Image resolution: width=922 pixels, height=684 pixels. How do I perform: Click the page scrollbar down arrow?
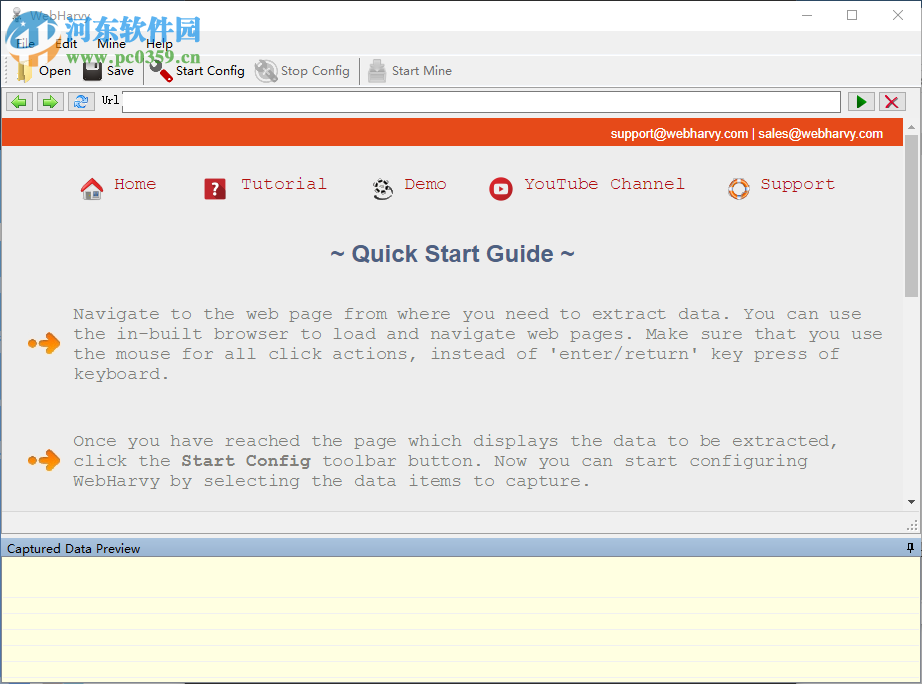pos(912,500)
